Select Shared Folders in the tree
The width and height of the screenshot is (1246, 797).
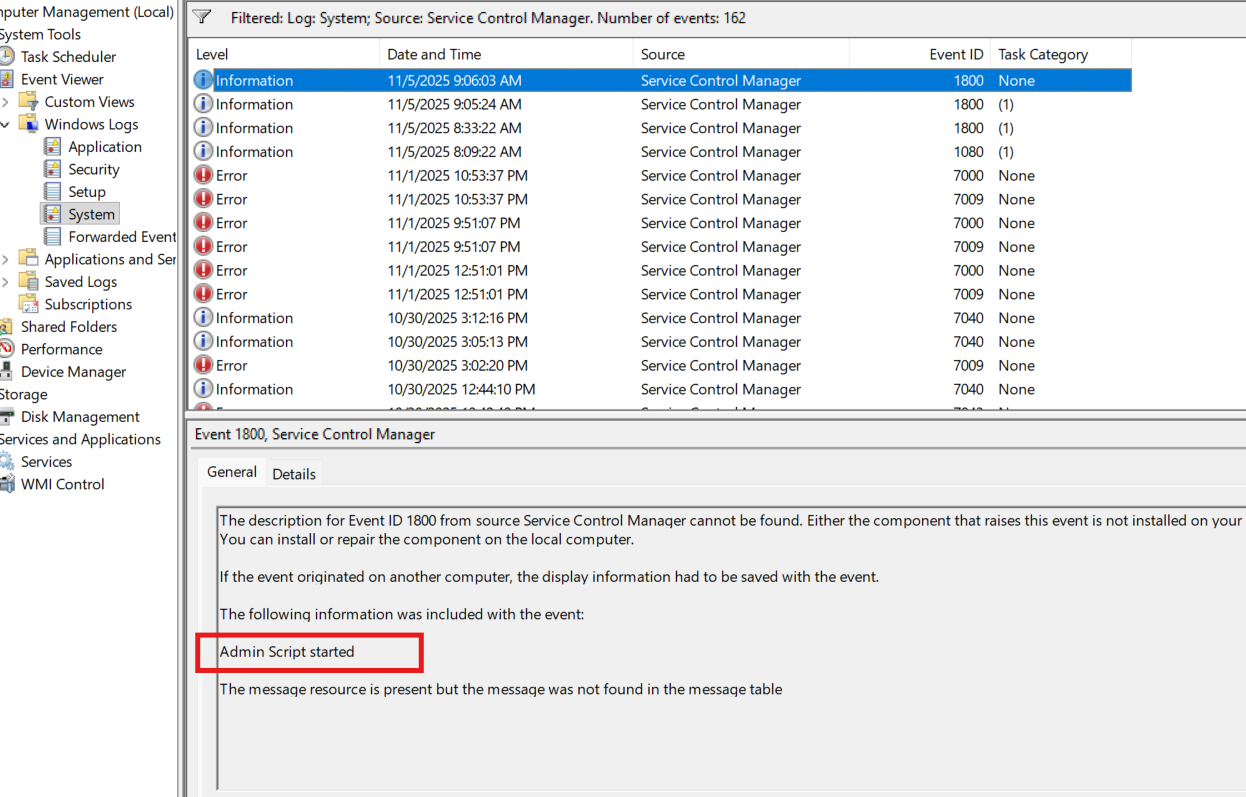(x=69, y=327)
